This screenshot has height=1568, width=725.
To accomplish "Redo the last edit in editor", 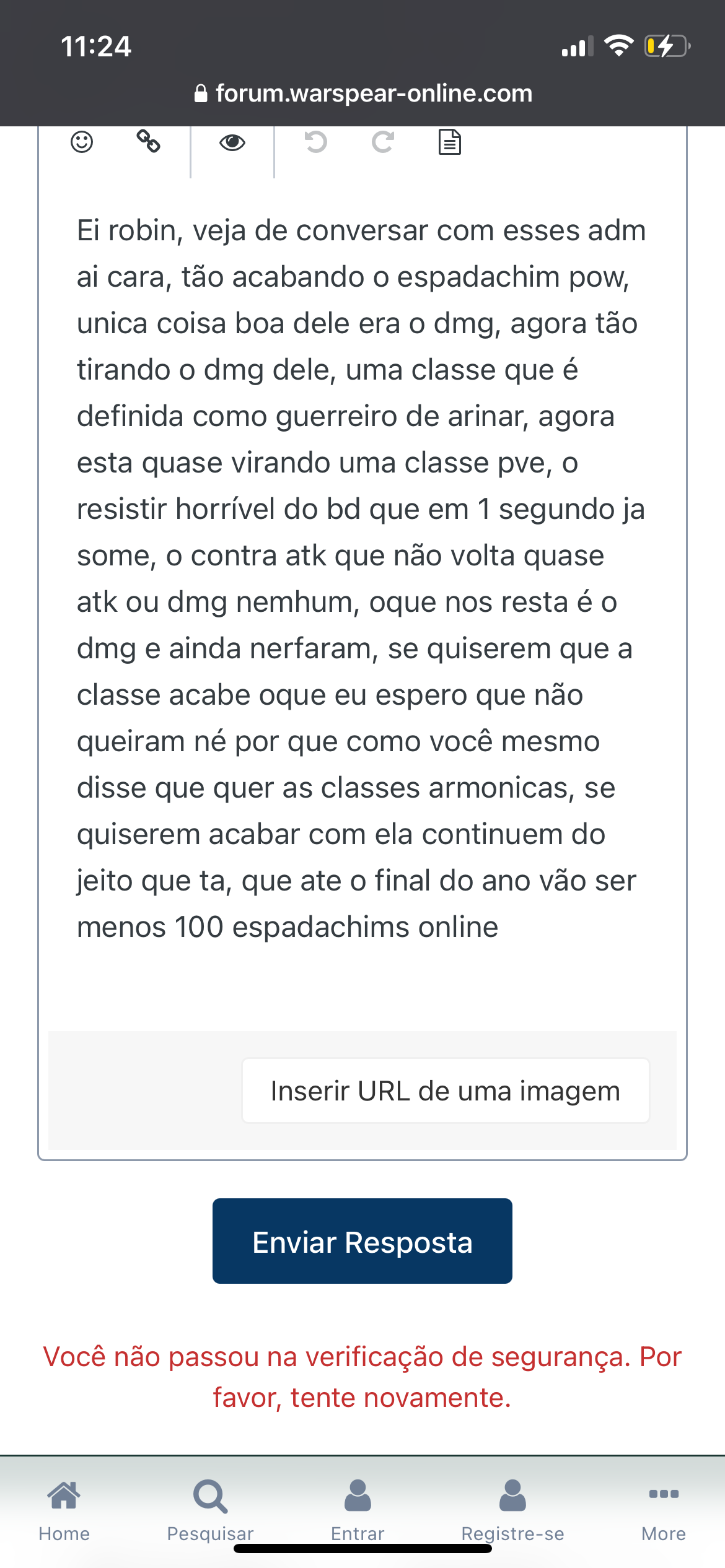I will [x=383, y=142].
